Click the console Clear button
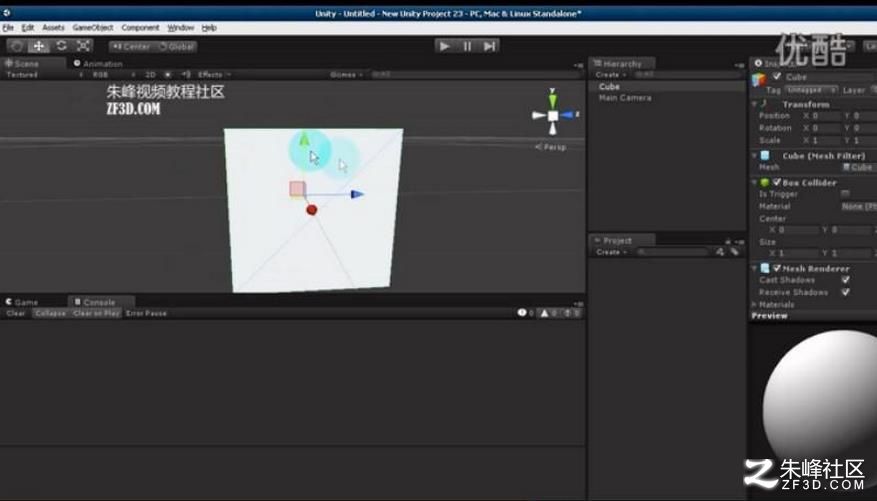877x501 pixels. point(16,313)
